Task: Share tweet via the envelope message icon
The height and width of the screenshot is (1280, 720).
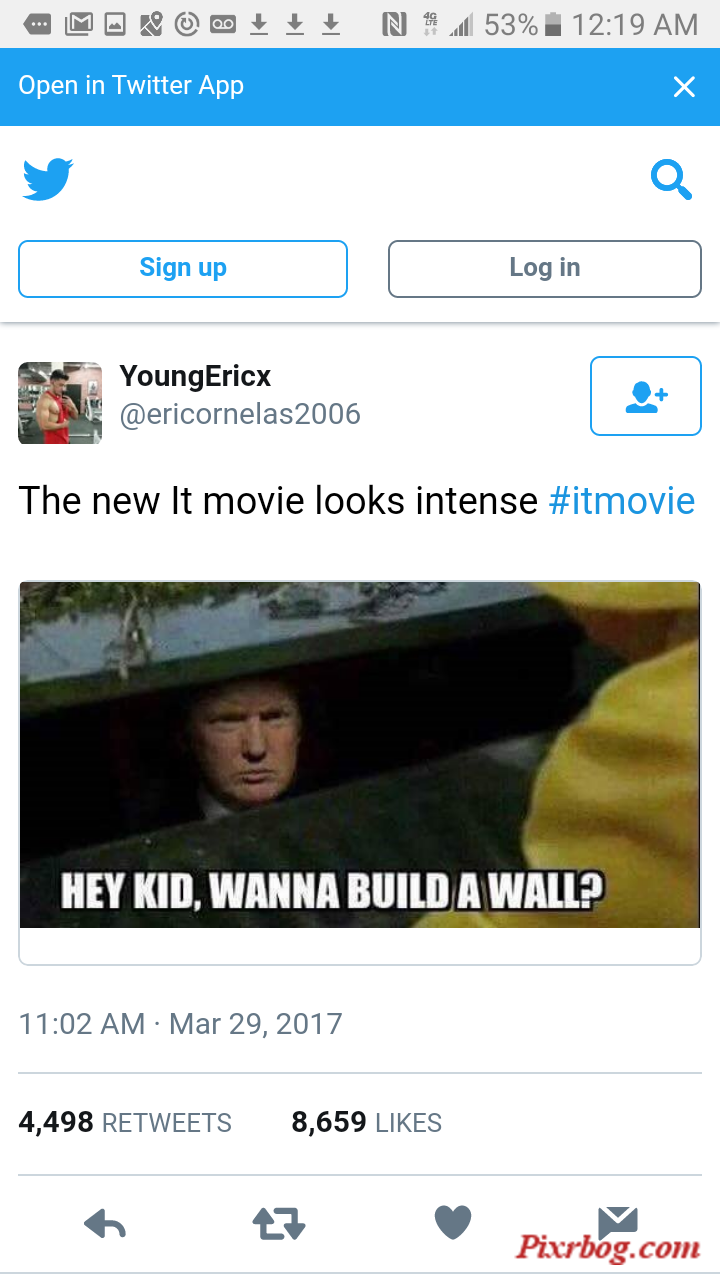Action: [617, 1221]
